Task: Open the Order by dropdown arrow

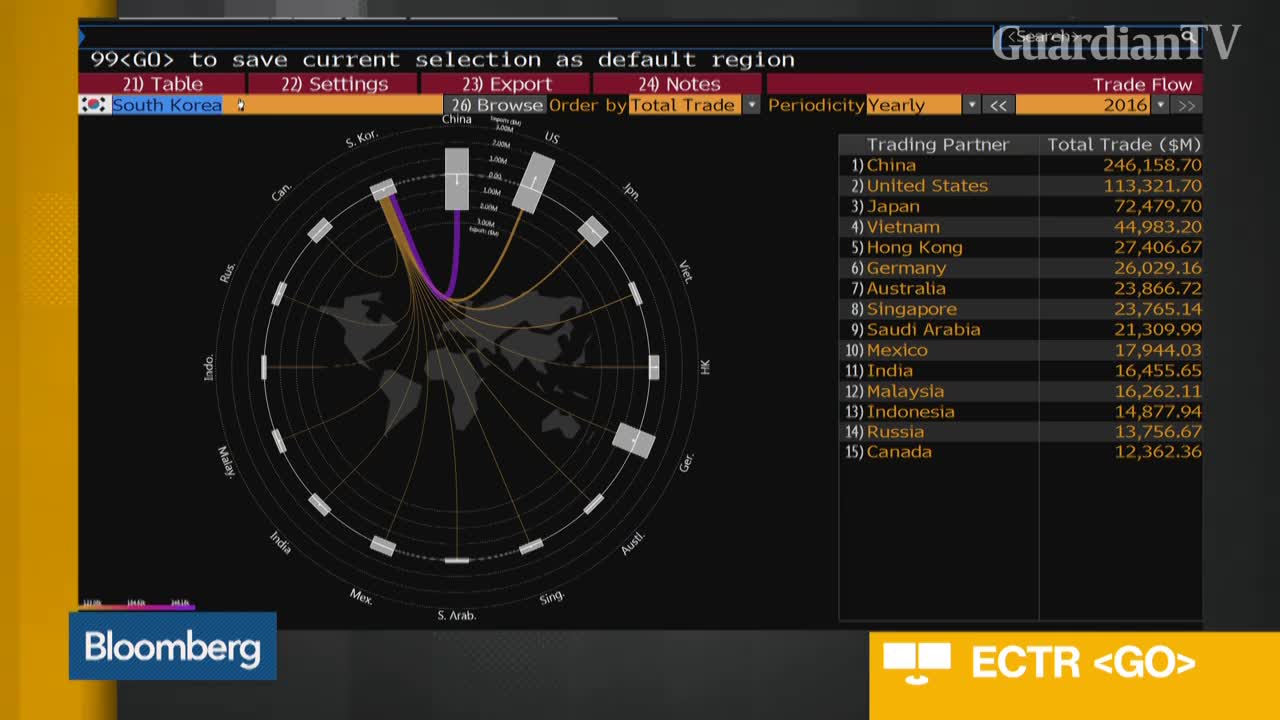Action: coord(751,105)
